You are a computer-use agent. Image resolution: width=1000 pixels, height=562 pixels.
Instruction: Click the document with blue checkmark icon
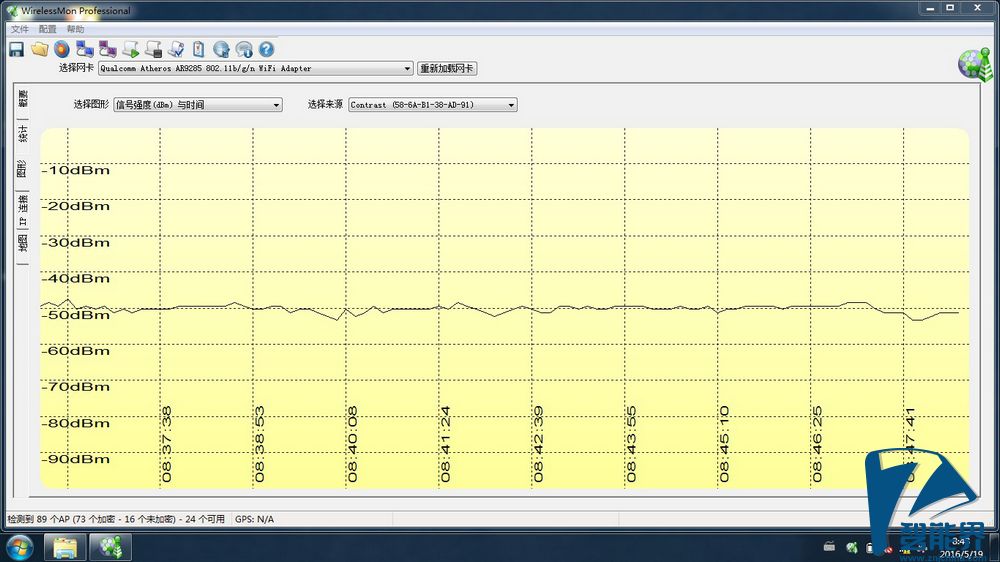click(x=177, y=49)
